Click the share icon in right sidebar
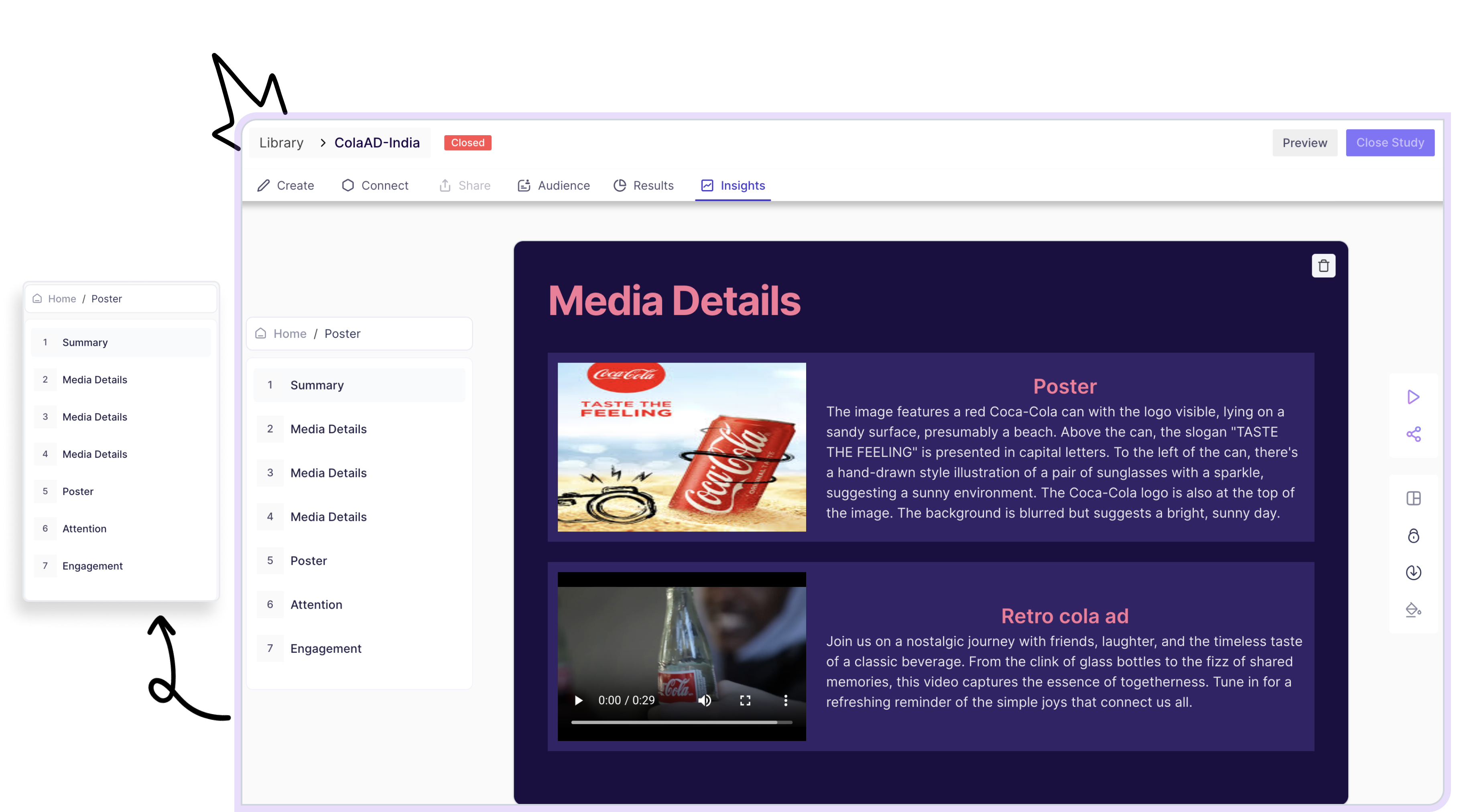Screen dimensions: 1459x812 pyautogui.click(x=1413, y=434)
